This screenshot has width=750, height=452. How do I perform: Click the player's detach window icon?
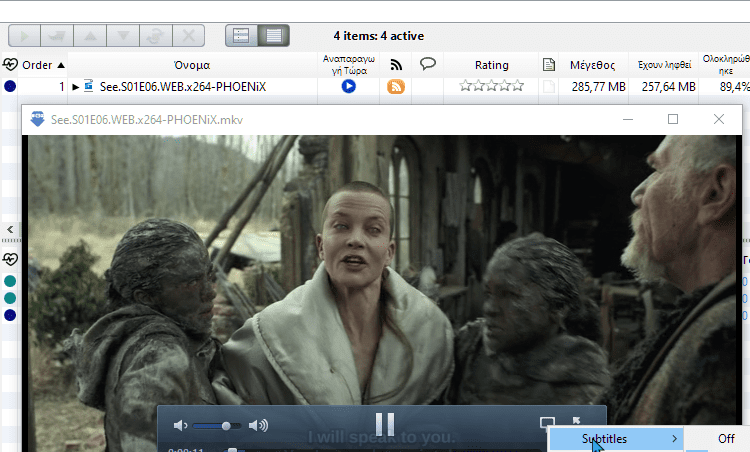point(547,422)
